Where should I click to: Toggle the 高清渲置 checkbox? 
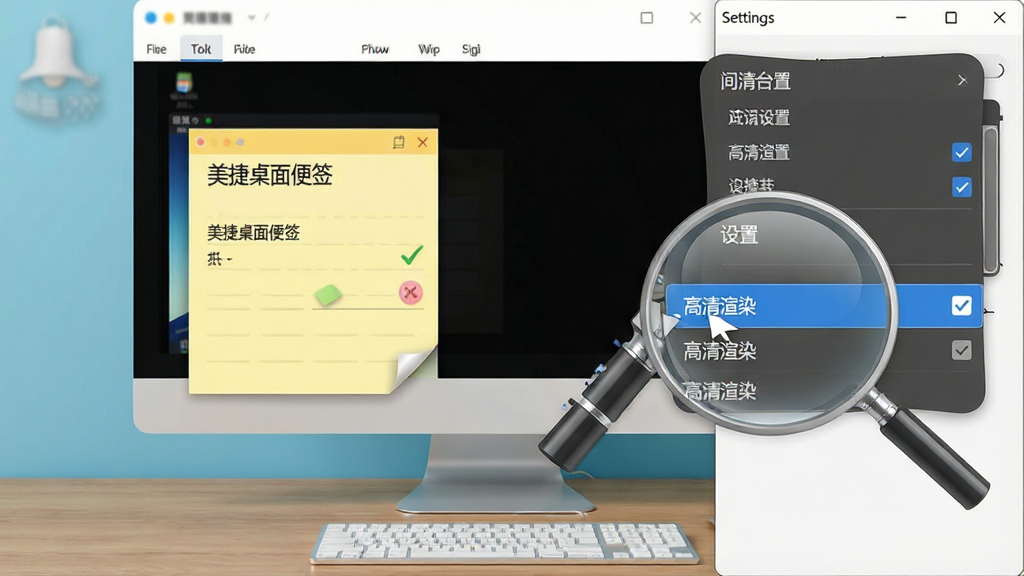point(961,152)
